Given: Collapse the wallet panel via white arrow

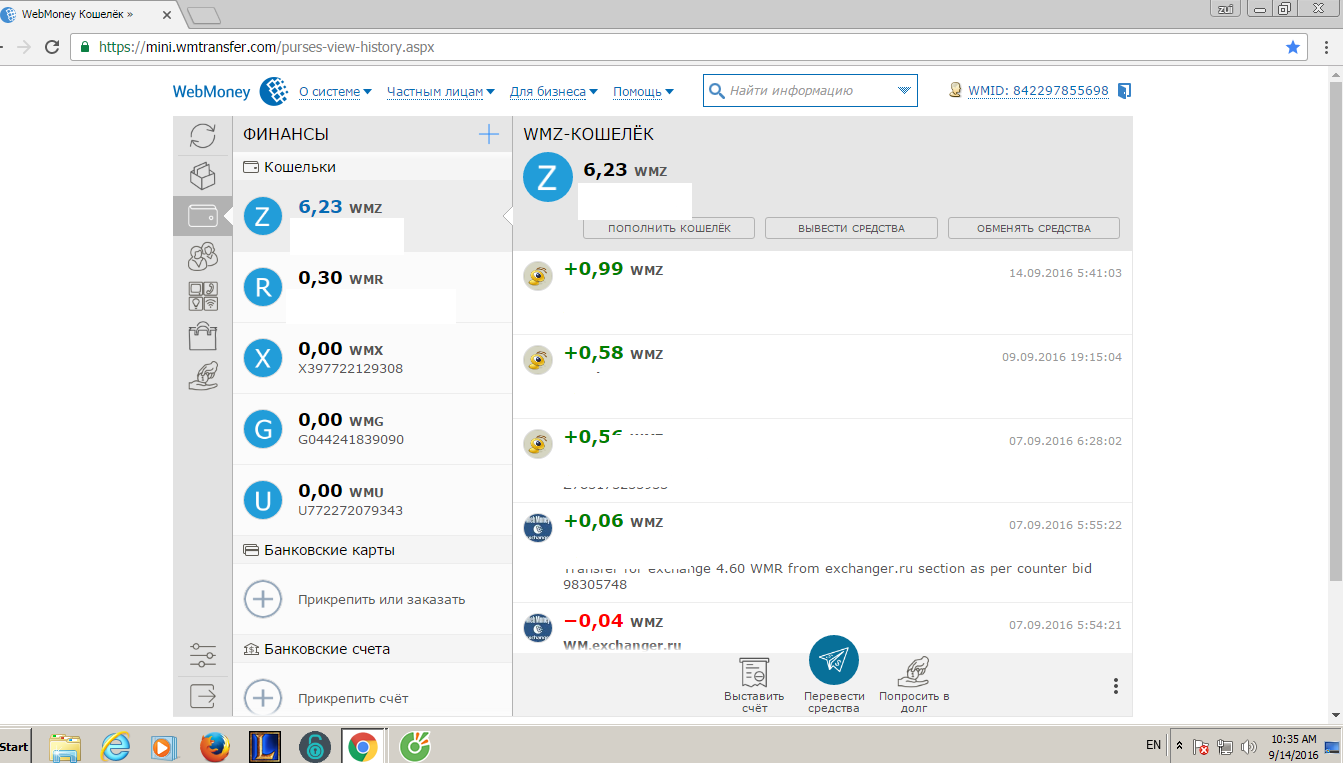Looking at the screenshot, I should click(507, 216).
